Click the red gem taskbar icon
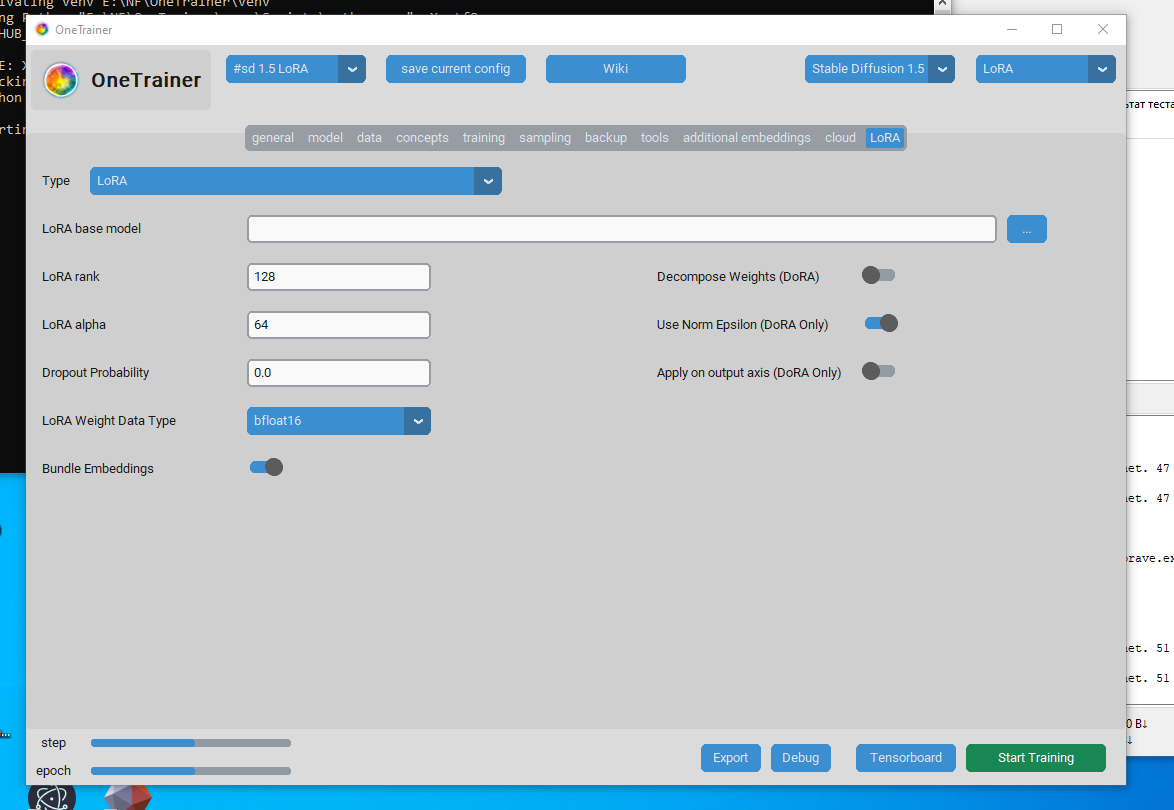This screenshot has height=810, width=1174. (x=127, y=797)
